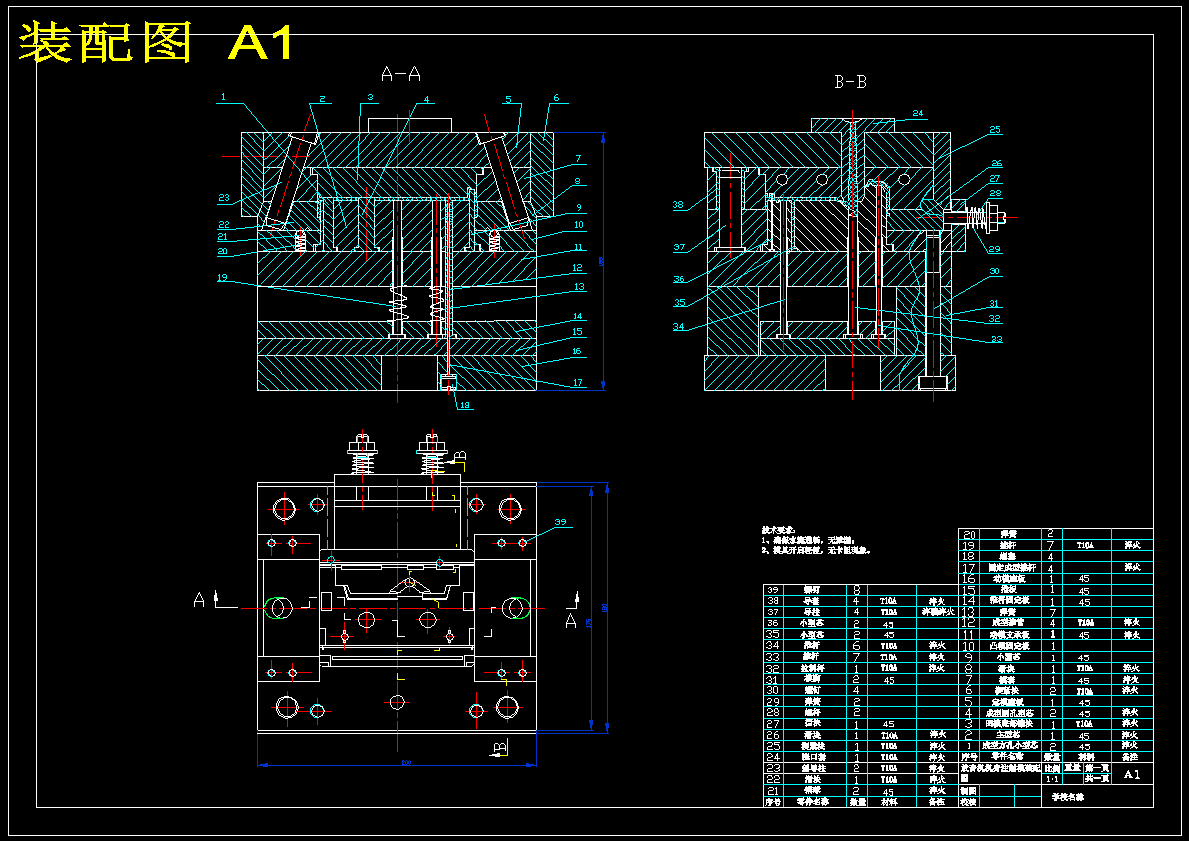Image resolution: width=1189 pixels, height=841 pixels.
Task: Click the yellow title '装配图 A1'
Action: click(x=156, y=44)
